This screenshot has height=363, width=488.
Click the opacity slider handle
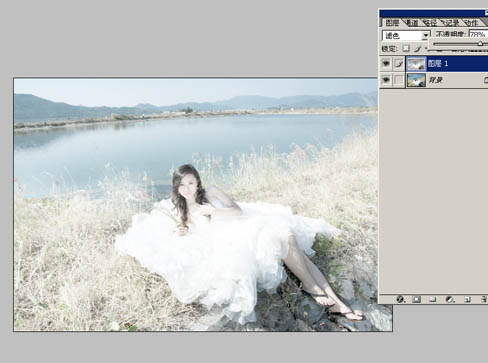[x=480, y=44]
